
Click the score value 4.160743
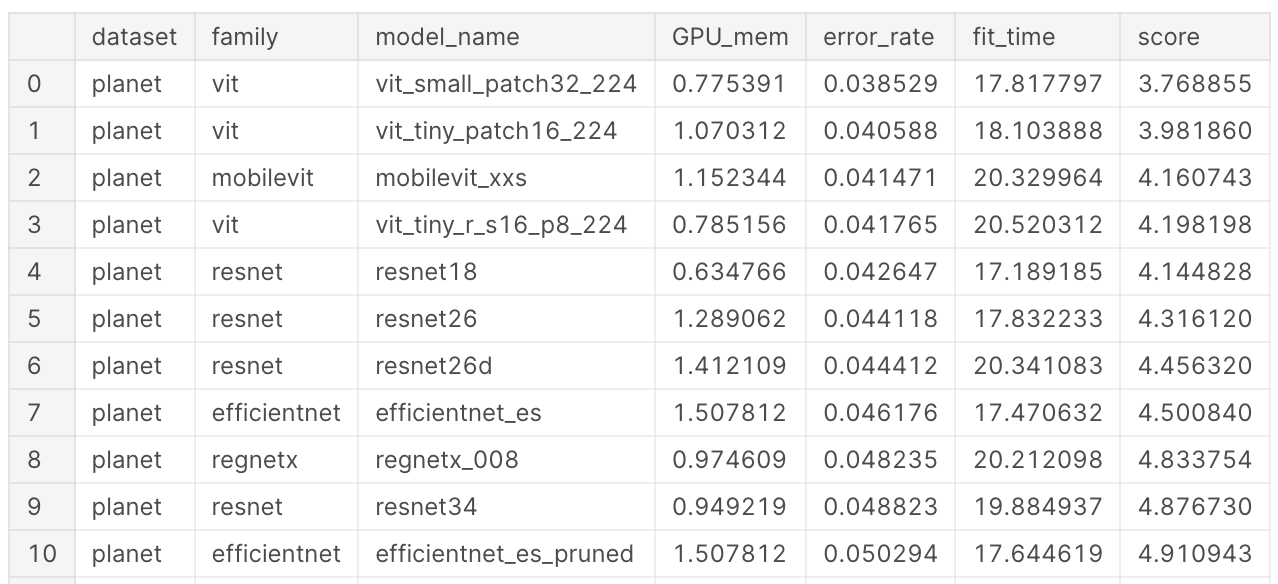(x=1195, y=178)
